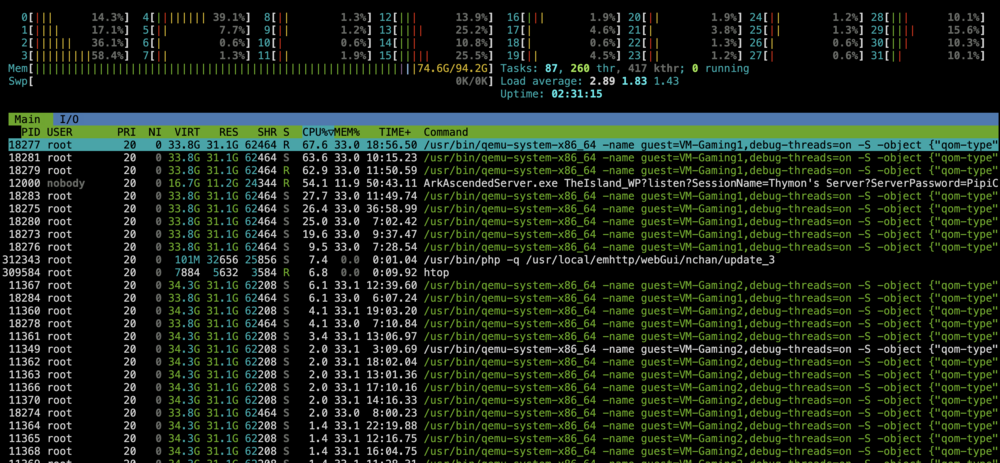1000x463 pixels.
Task: Select VM-Gaming2 process with PID 11367
Action: pyautogui.click(x=504, y=285)
